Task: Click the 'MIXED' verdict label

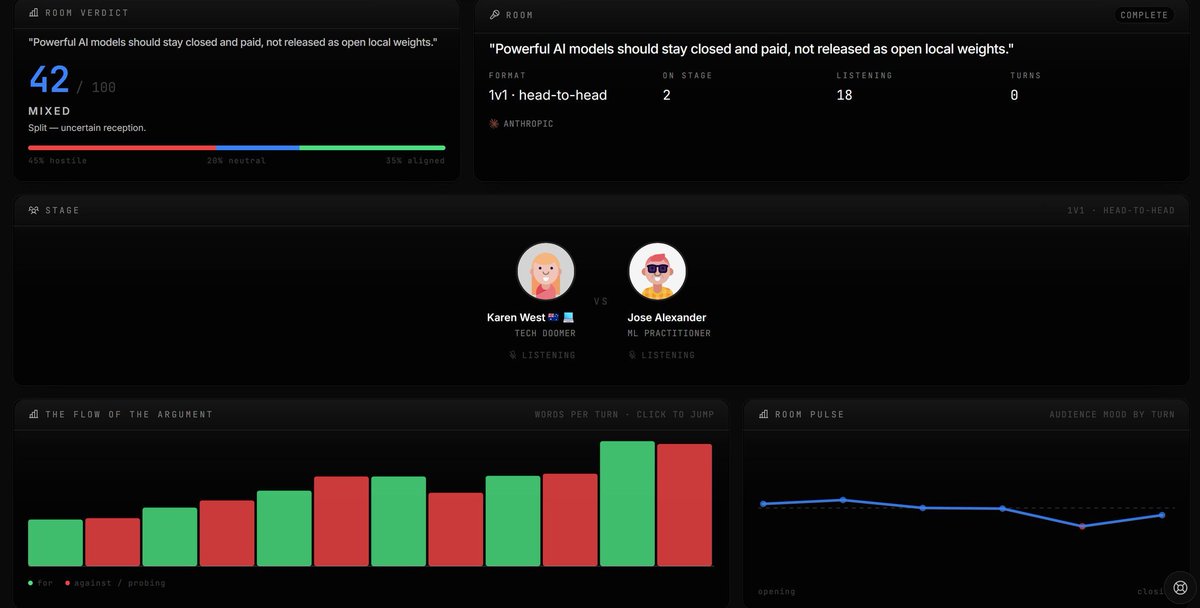Action: point(49,111)
